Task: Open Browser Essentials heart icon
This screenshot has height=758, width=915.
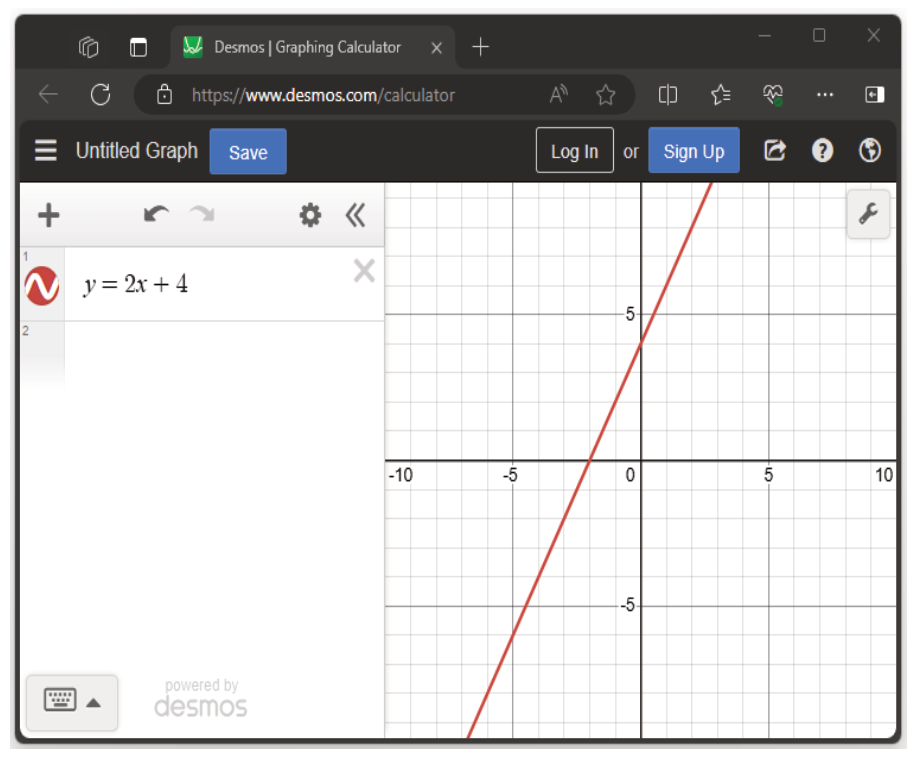Action: point(773,95)
